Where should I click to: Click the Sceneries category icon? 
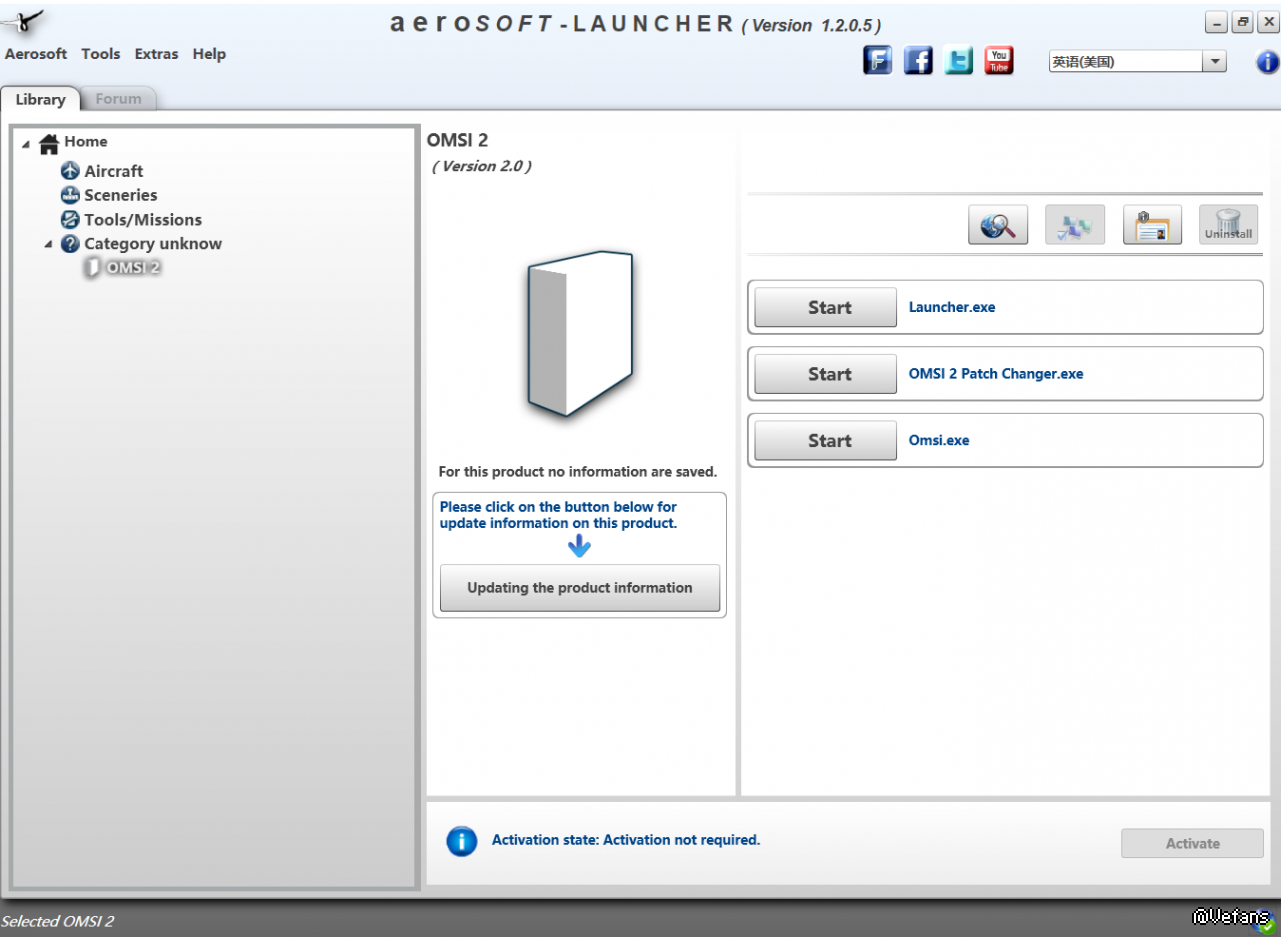pos(70,195)
